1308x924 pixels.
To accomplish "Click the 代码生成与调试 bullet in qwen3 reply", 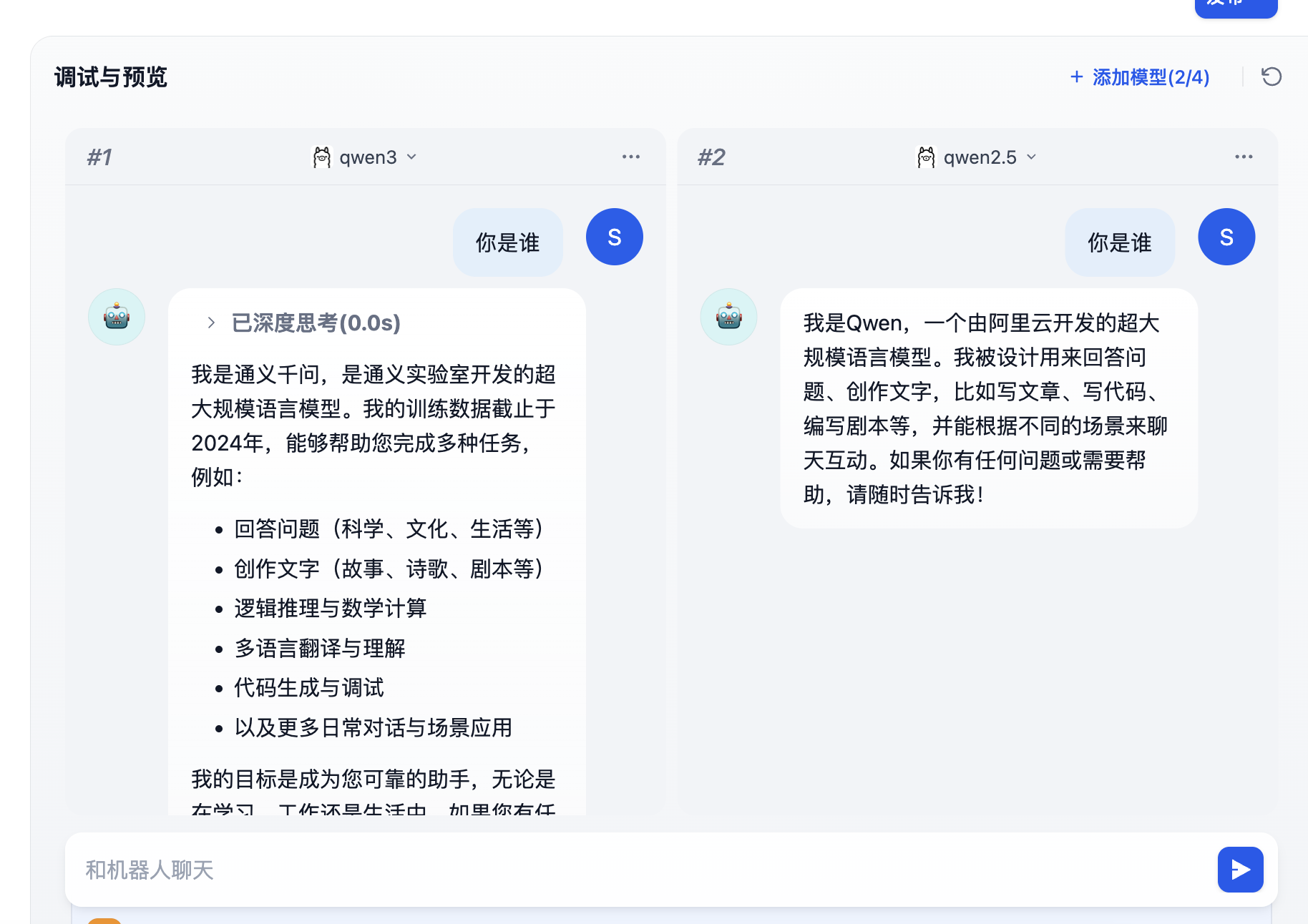I will click(309, 687).
